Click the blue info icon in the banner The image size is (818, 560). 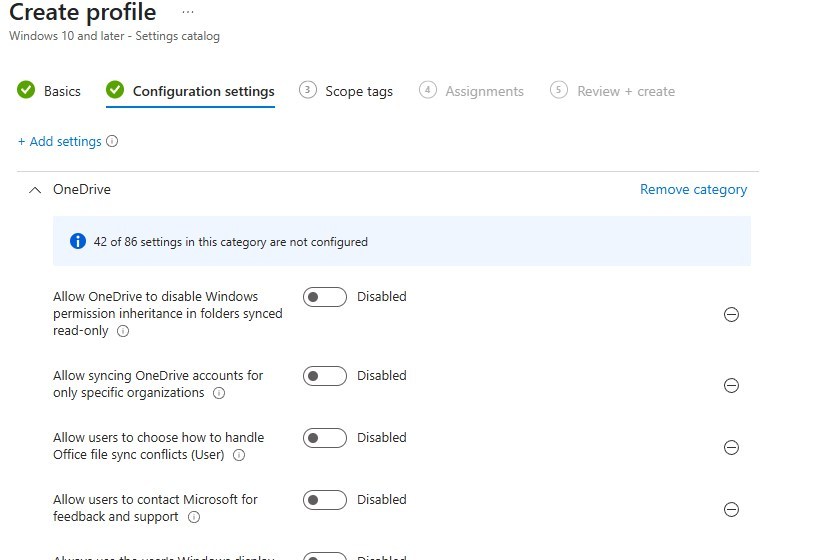(78, 241)
